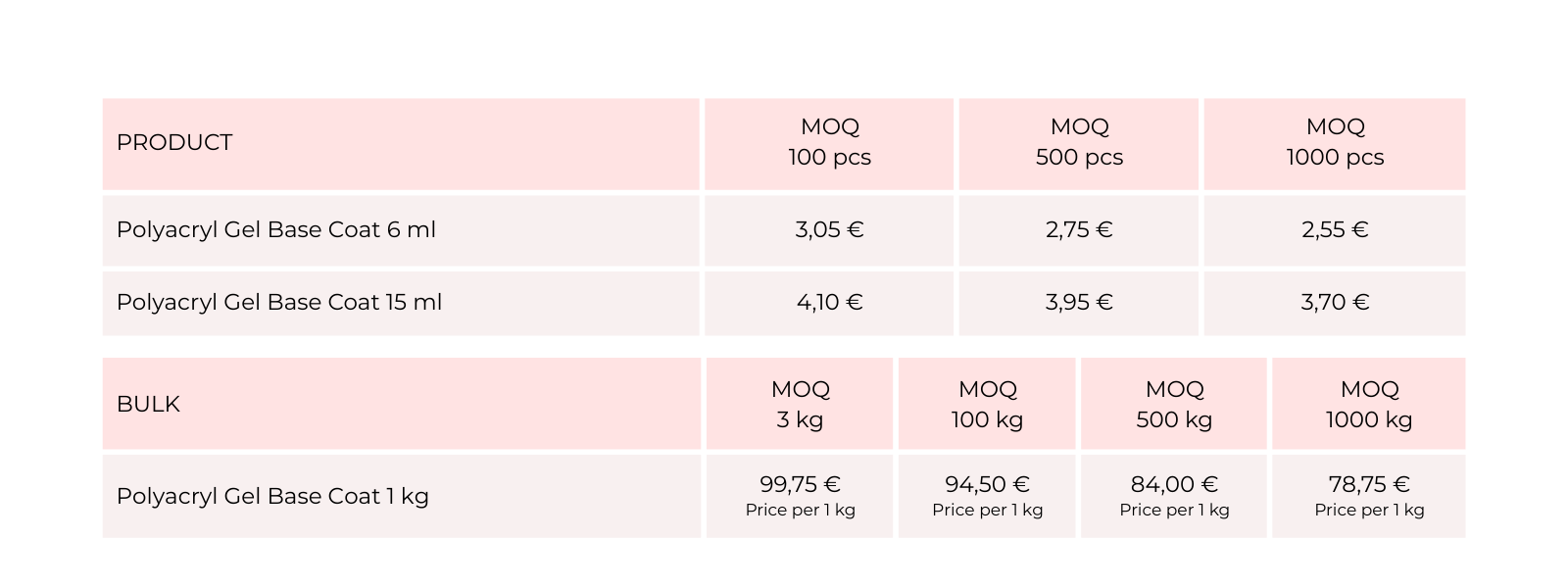Select the MOQ 3 kg column header
This screenshot has height=588, width=1568.
800,405
